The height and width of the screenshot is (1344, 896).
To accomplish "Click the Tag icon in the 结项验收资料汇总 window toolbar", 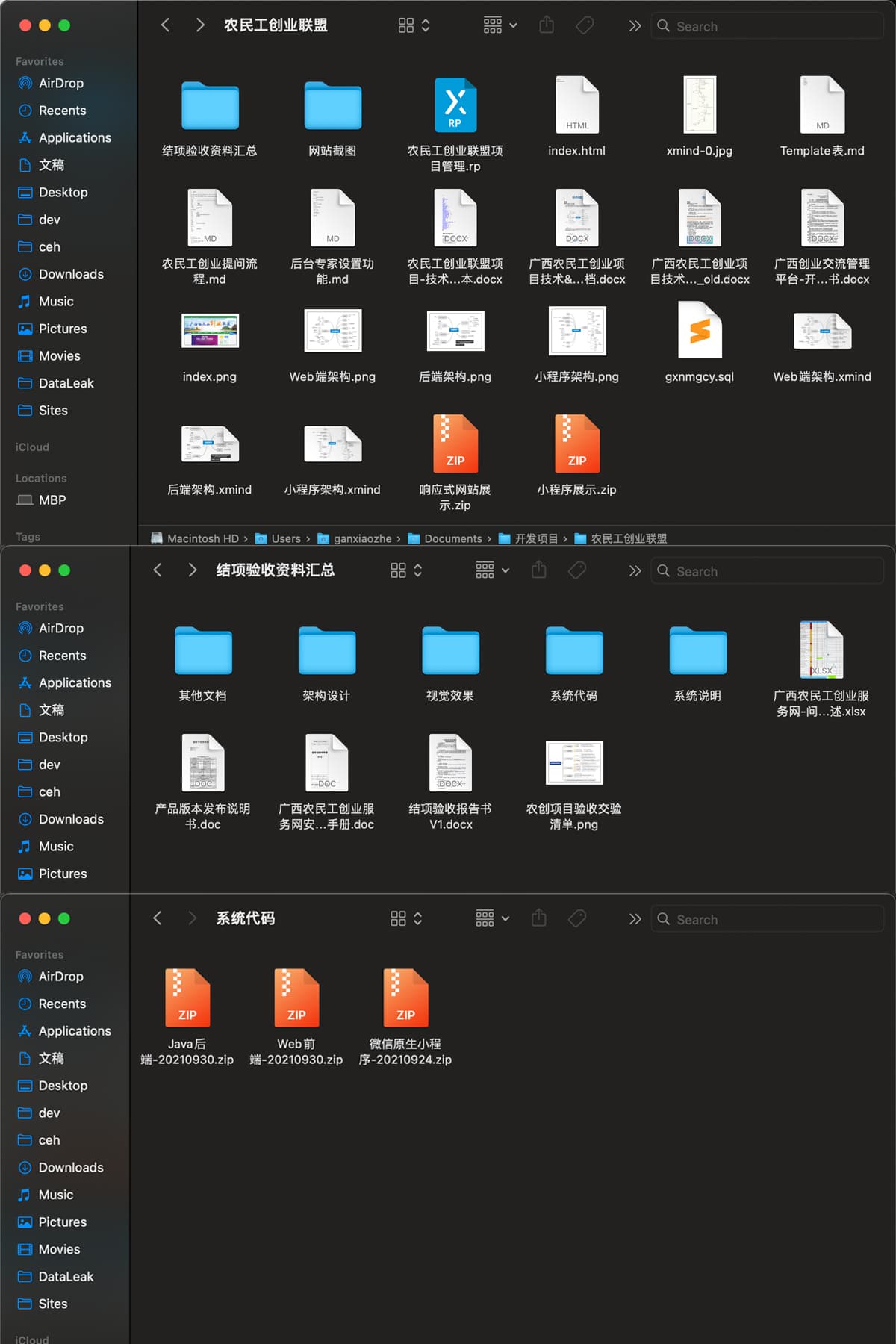I will point(577,570).
